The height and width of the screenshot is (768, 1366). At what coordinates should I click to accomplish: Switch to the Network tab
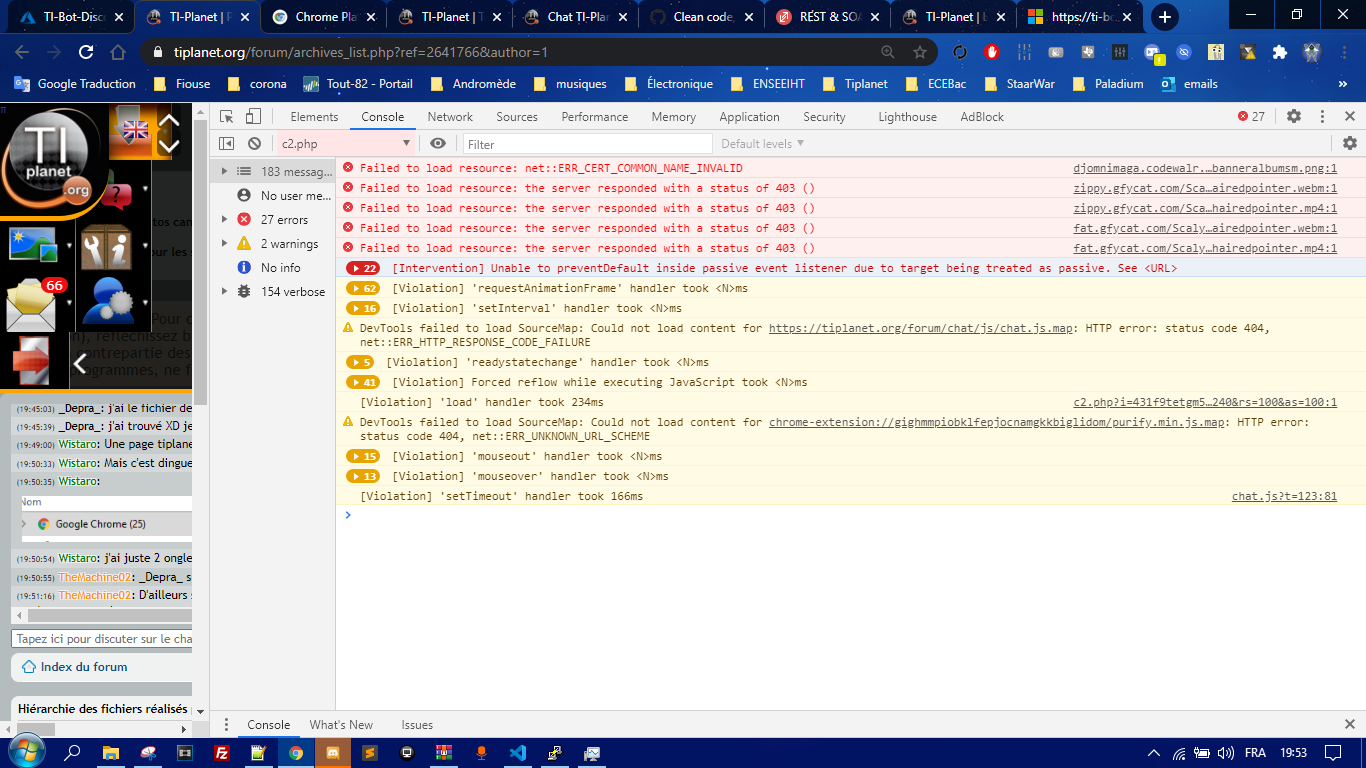pyautogui.click(x=450, y=116)
